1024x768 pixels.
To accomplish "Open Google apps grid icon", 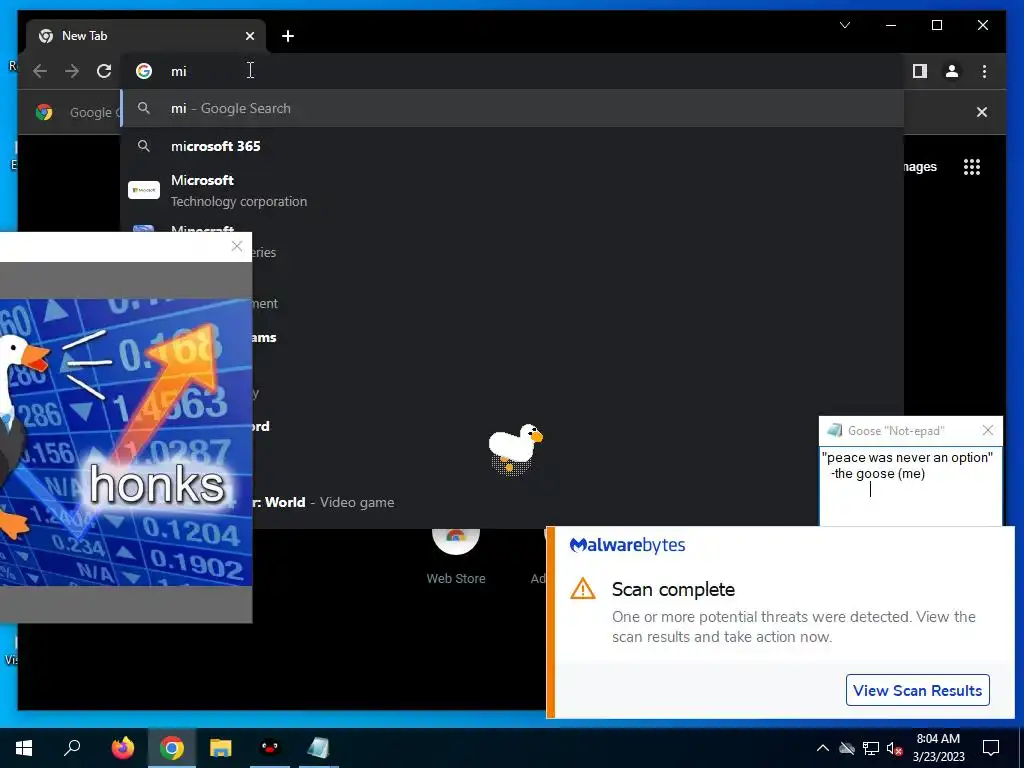I will tap(972, 167).
